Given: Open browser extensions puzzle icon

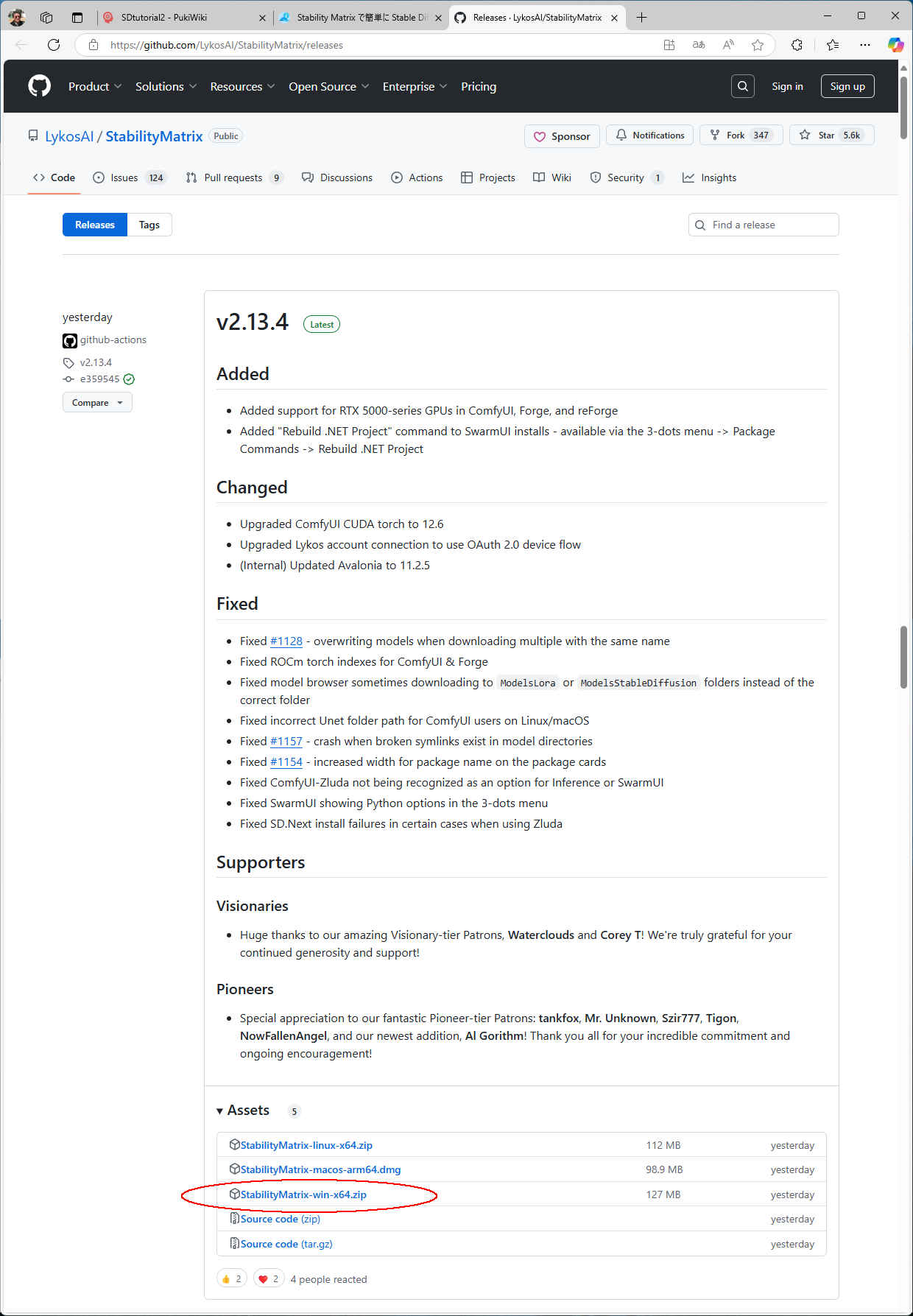Looking at the screenshot, I should point(797,45).
